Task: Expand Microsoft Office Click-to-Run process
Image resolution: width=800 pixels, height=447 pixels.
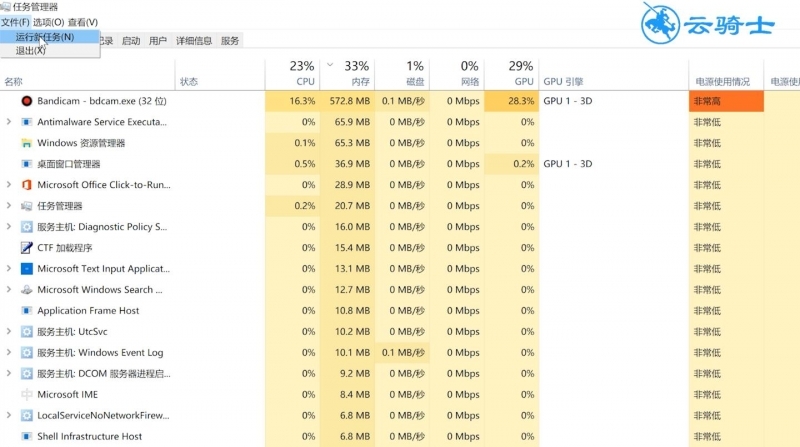Action: click(x=9, y=185)
